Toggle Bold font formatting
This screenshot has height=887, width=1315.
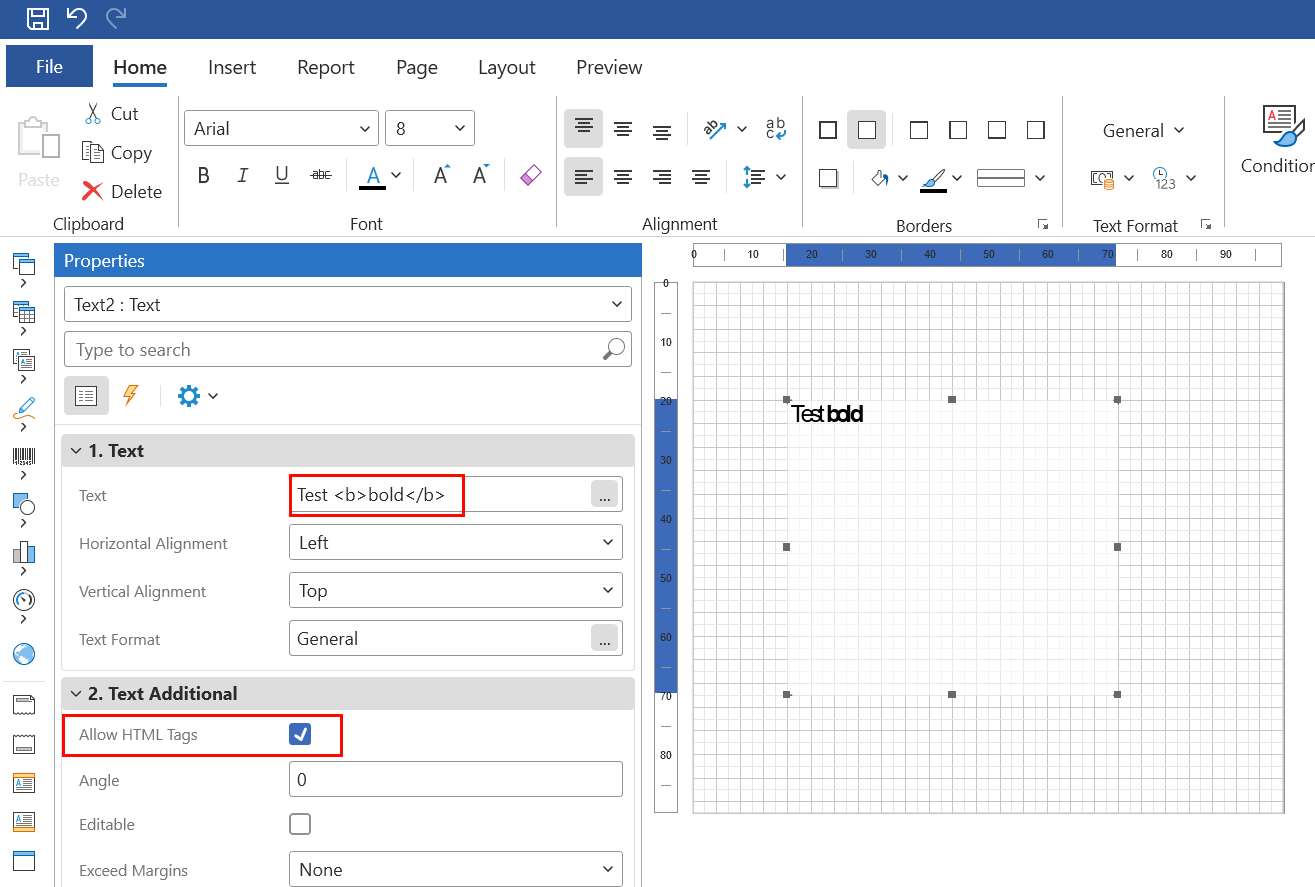point(204,176)
